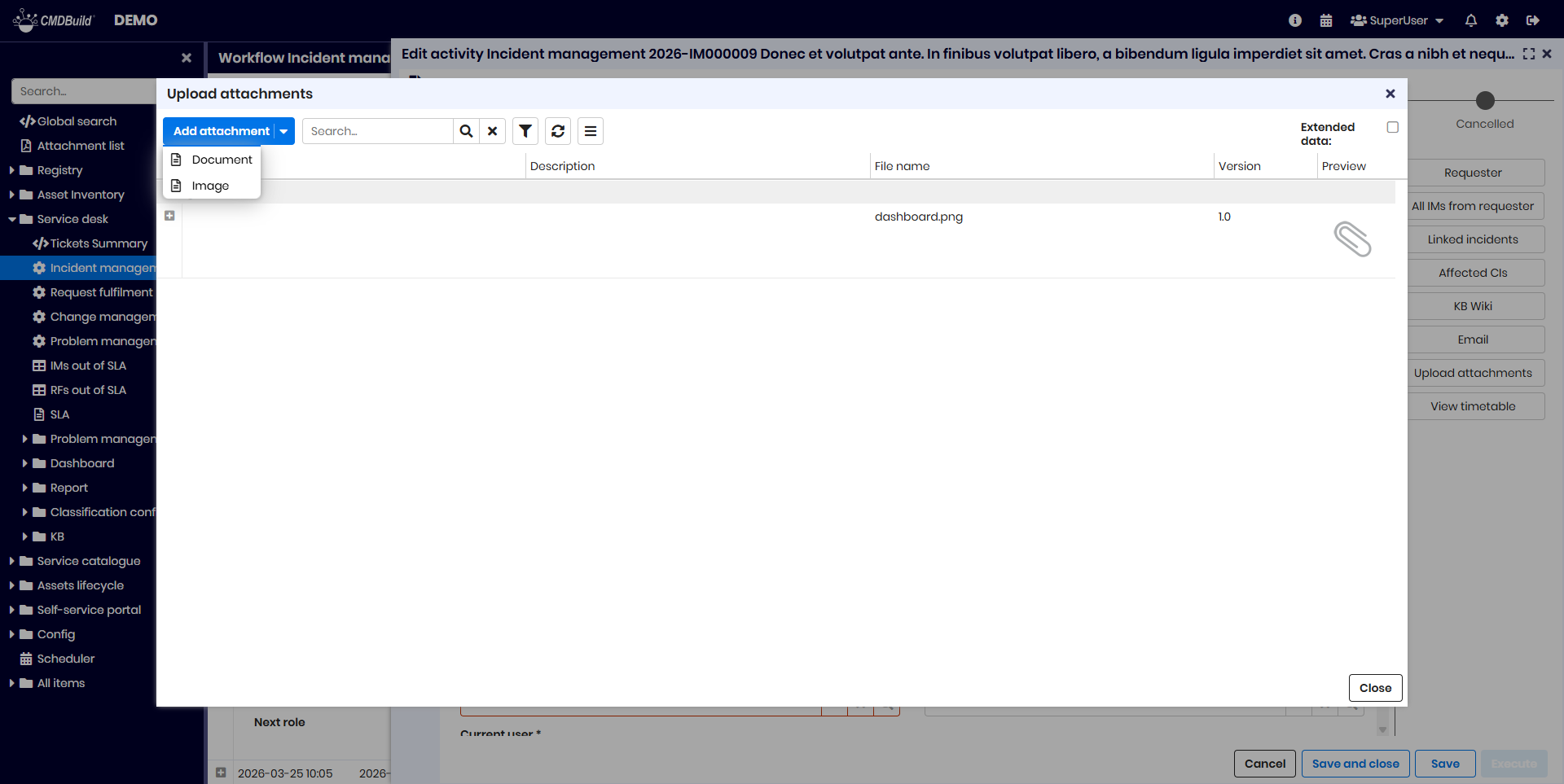Open the notifications bell icon
This screenshot has width=1564, height=784.
(x=1471, y=20)
